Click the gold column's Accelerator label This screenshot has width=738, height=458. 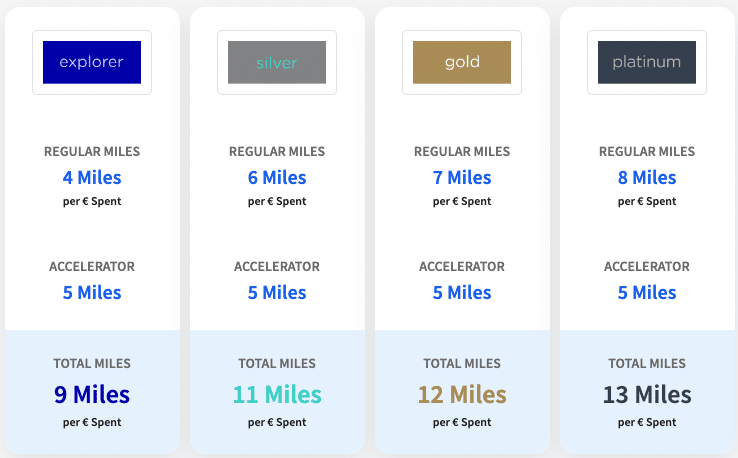coord(462,267)
